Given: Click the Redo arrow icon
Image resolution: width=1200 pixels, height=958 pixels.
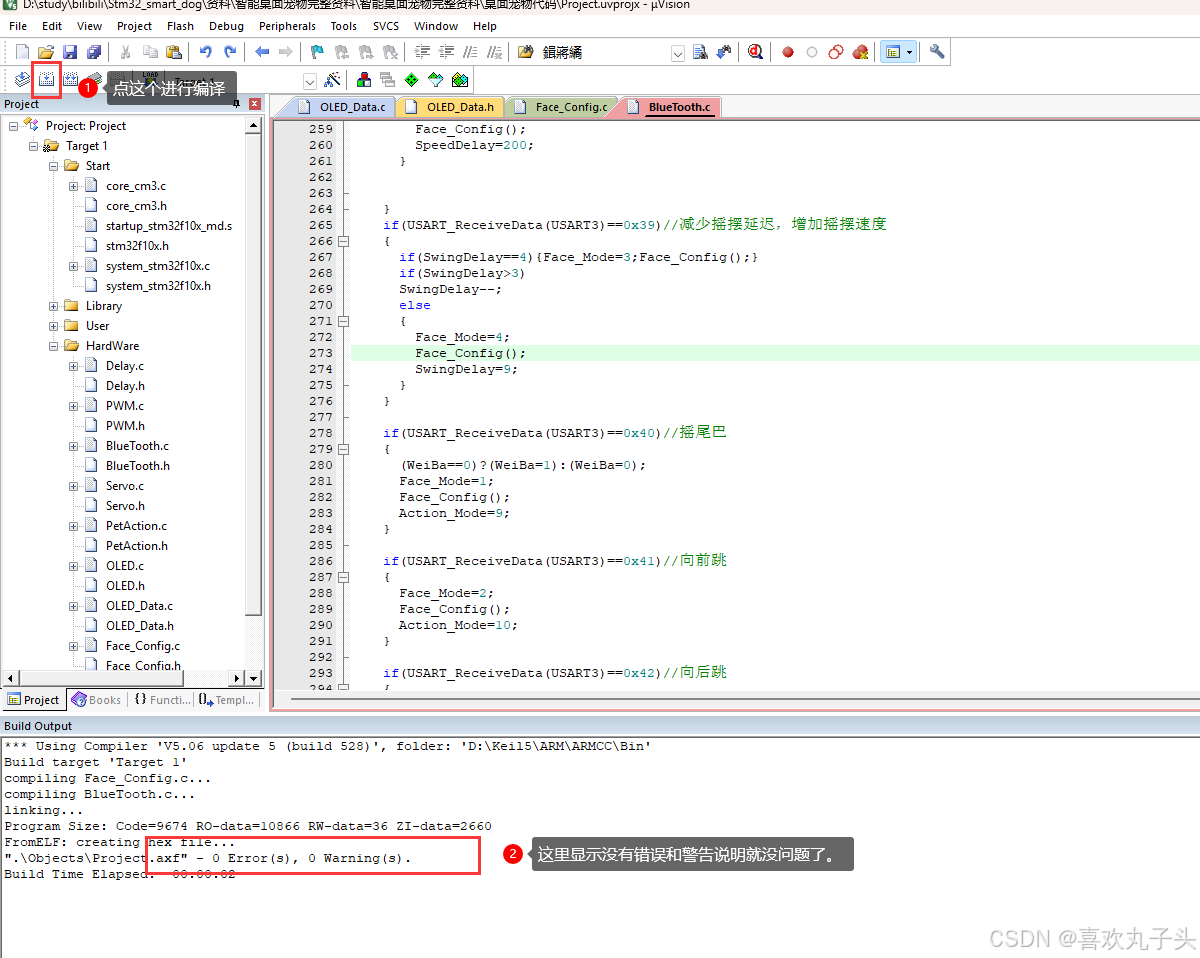Looking at the screenshot, I should pos(230,52).
